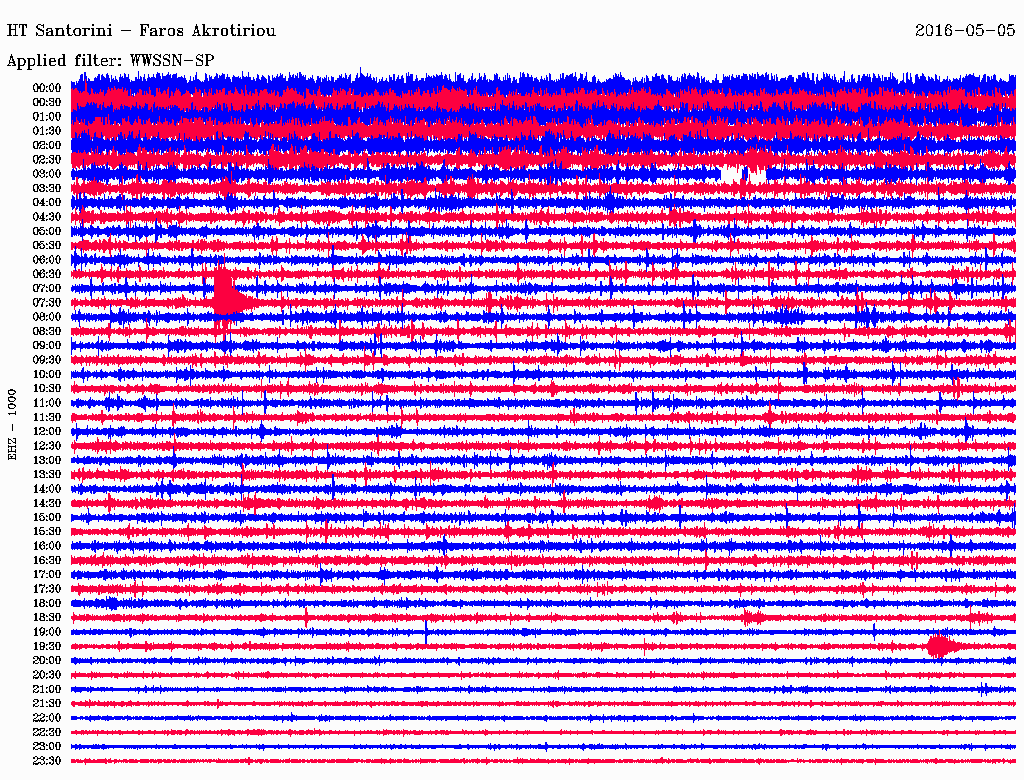Select the 01:30 time label
This screenshot has width=1024, height=780.
pos(47,131)
